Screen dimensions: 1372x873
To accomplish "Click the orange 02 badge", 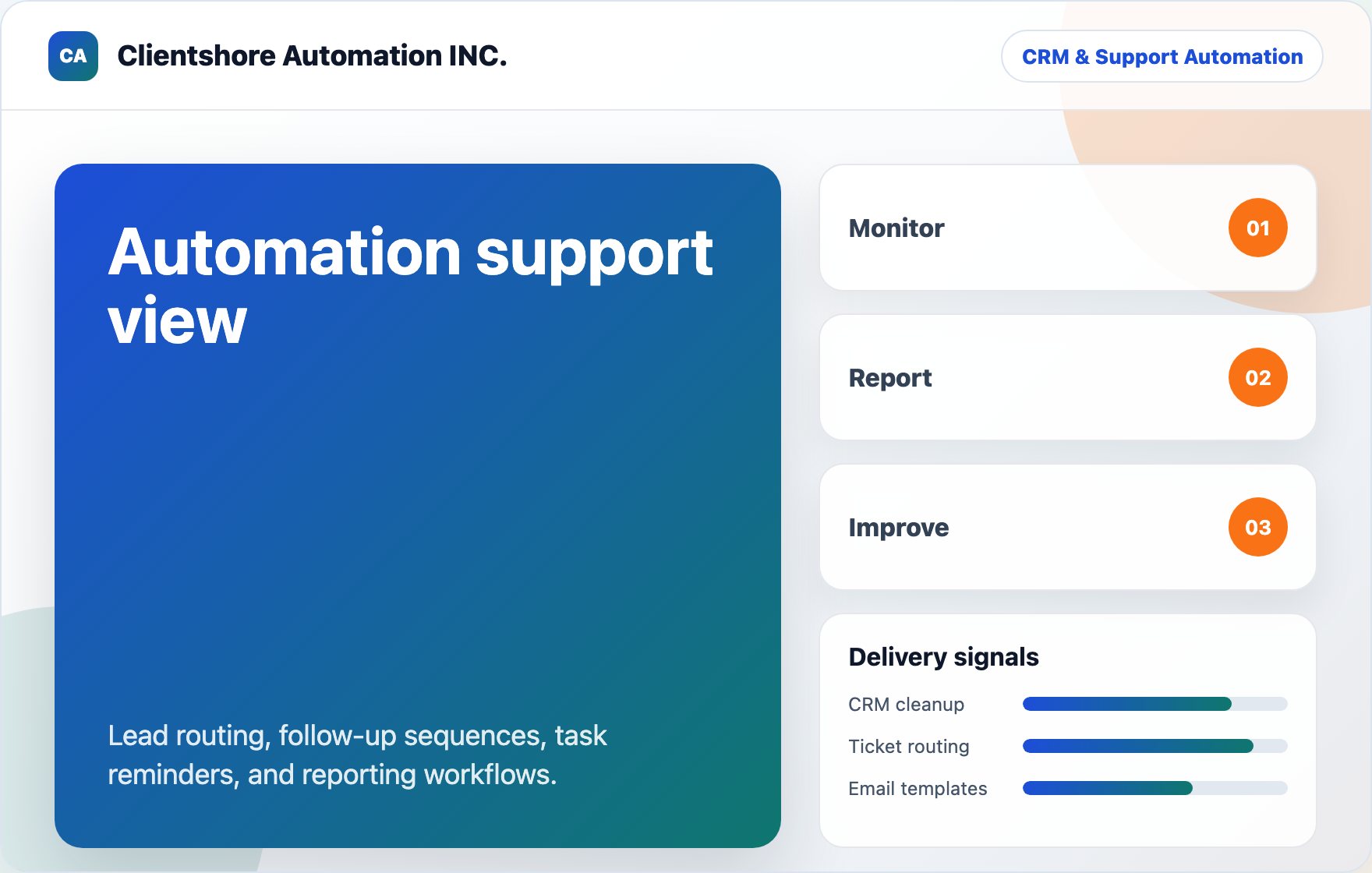I will coord(1257,377).
